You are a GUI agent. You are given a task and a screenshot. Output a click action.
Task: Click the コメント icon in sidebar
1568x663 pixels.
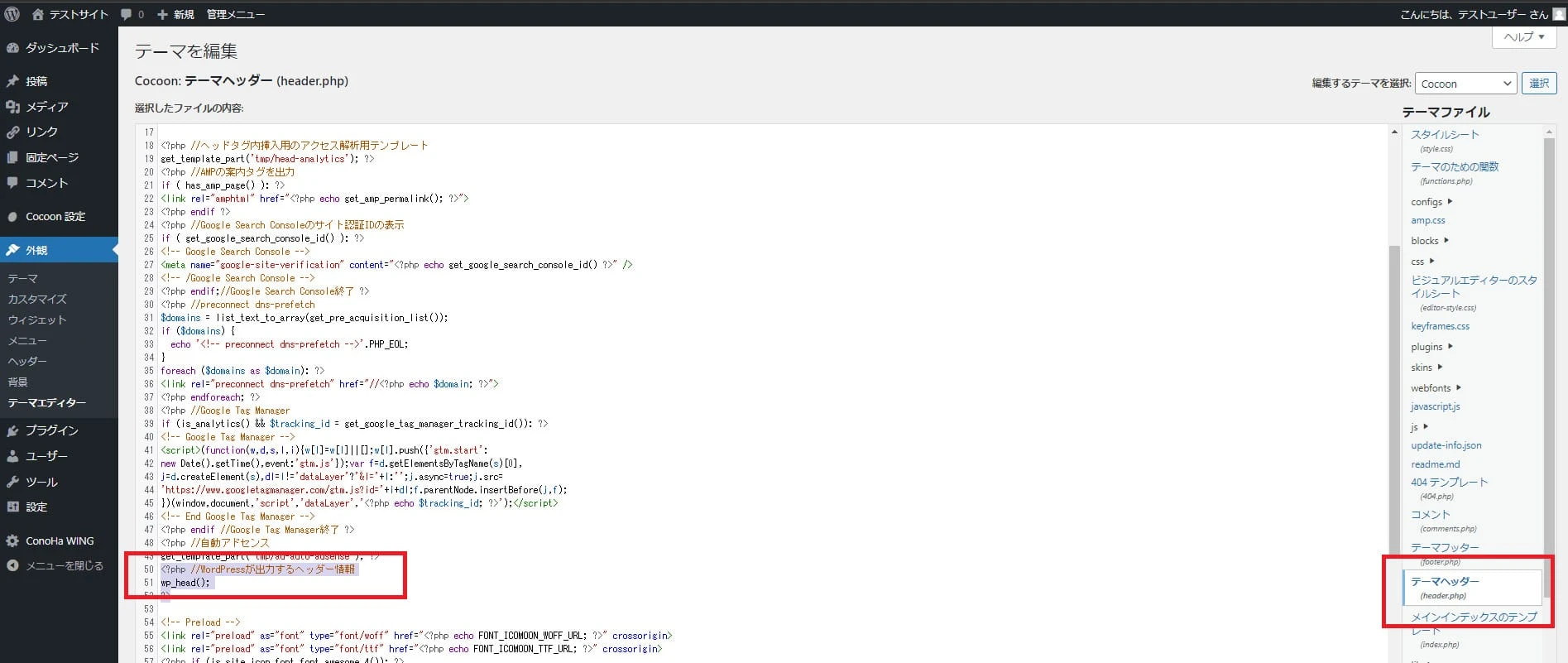pos(12,183)
